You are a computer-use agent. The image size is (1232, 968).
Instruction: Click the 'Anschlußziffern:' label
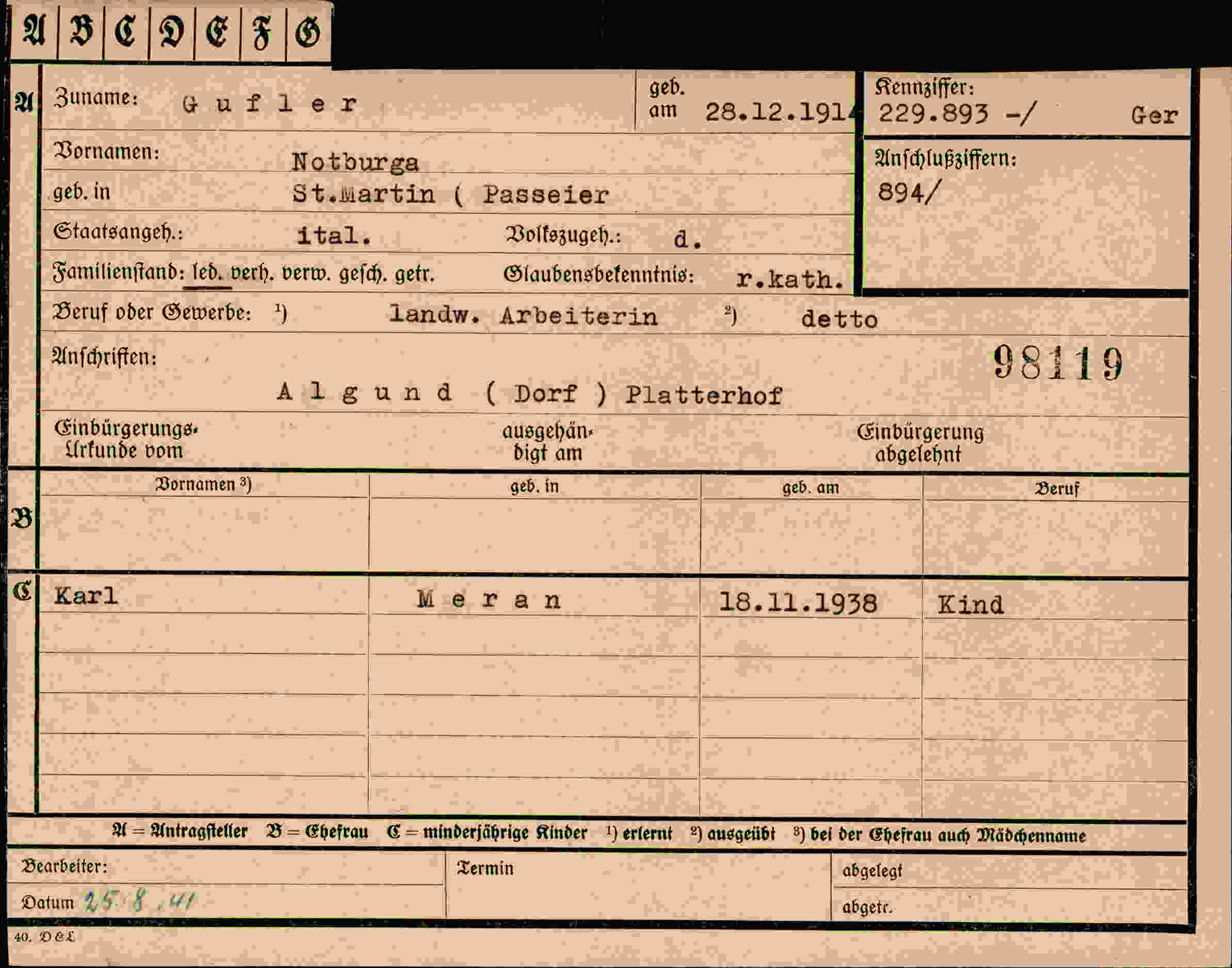coord(946,158)
